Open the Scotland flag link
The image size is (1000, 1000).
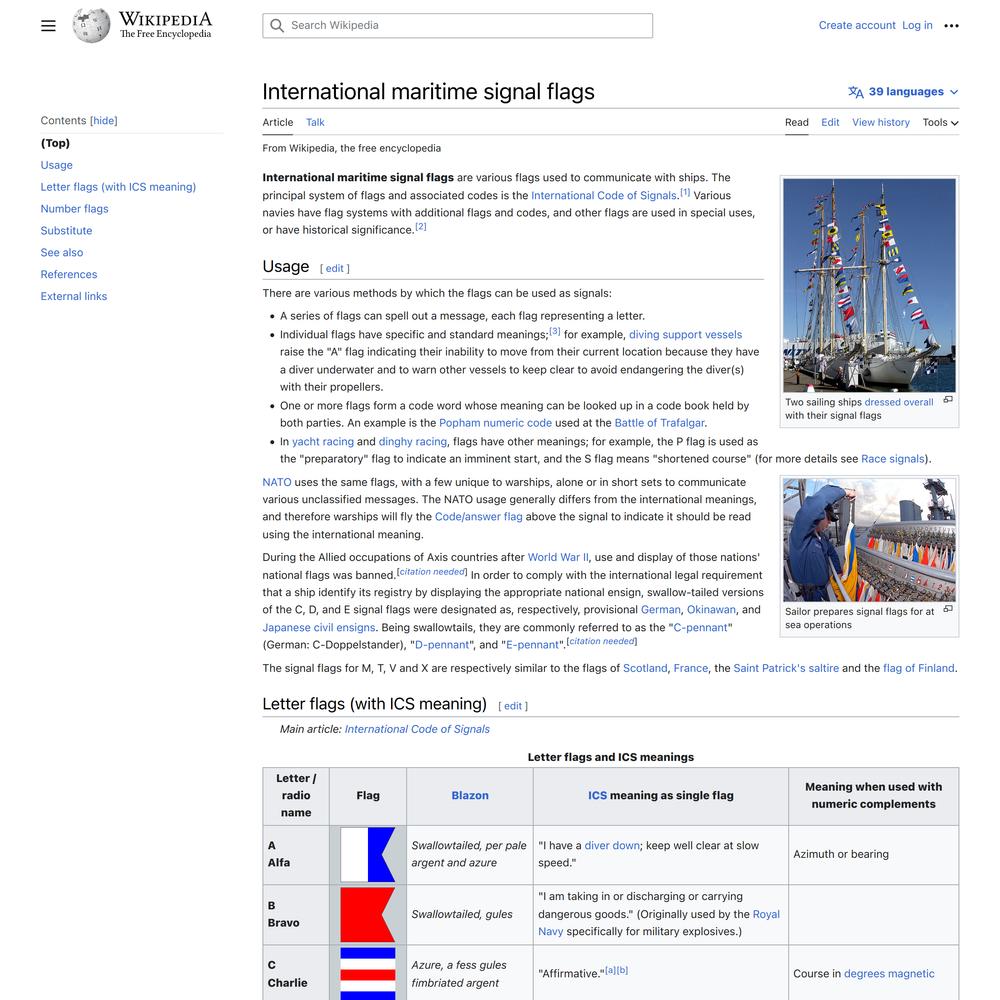(645, 668)
